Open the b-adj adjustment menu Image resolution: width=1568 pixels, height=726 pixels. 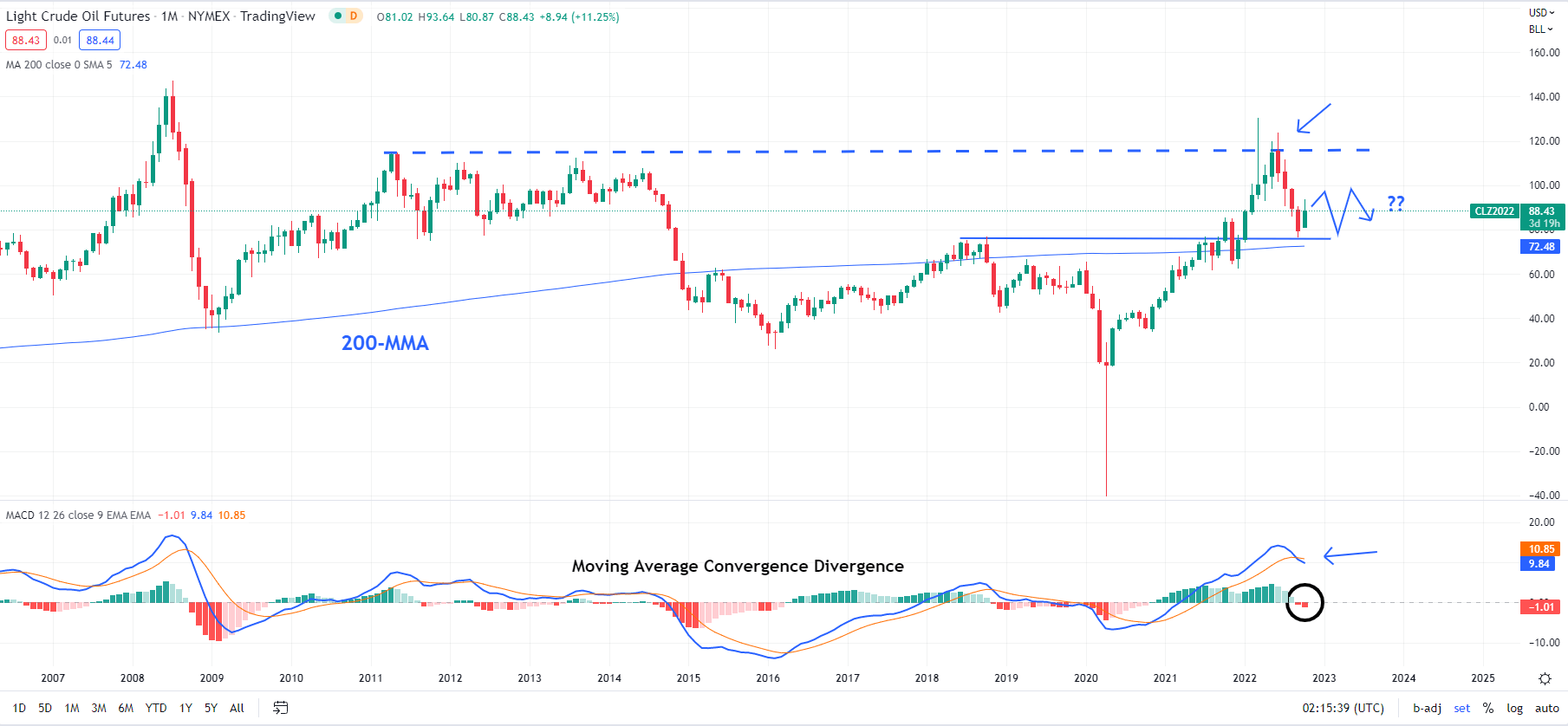pos(1427,708)
